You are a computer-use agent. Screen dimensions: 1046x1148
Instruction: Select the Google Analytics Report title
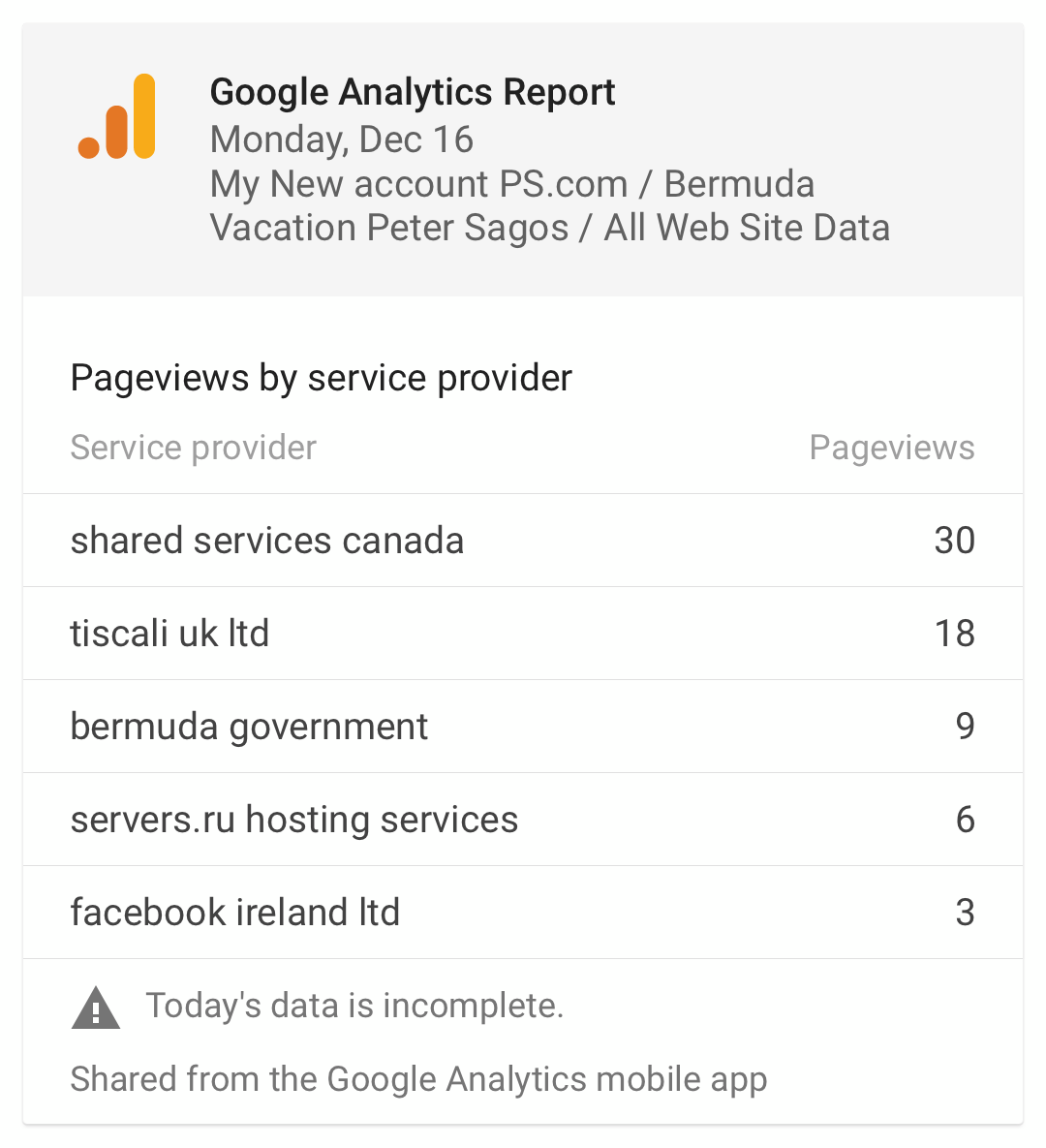click(413, 92)
